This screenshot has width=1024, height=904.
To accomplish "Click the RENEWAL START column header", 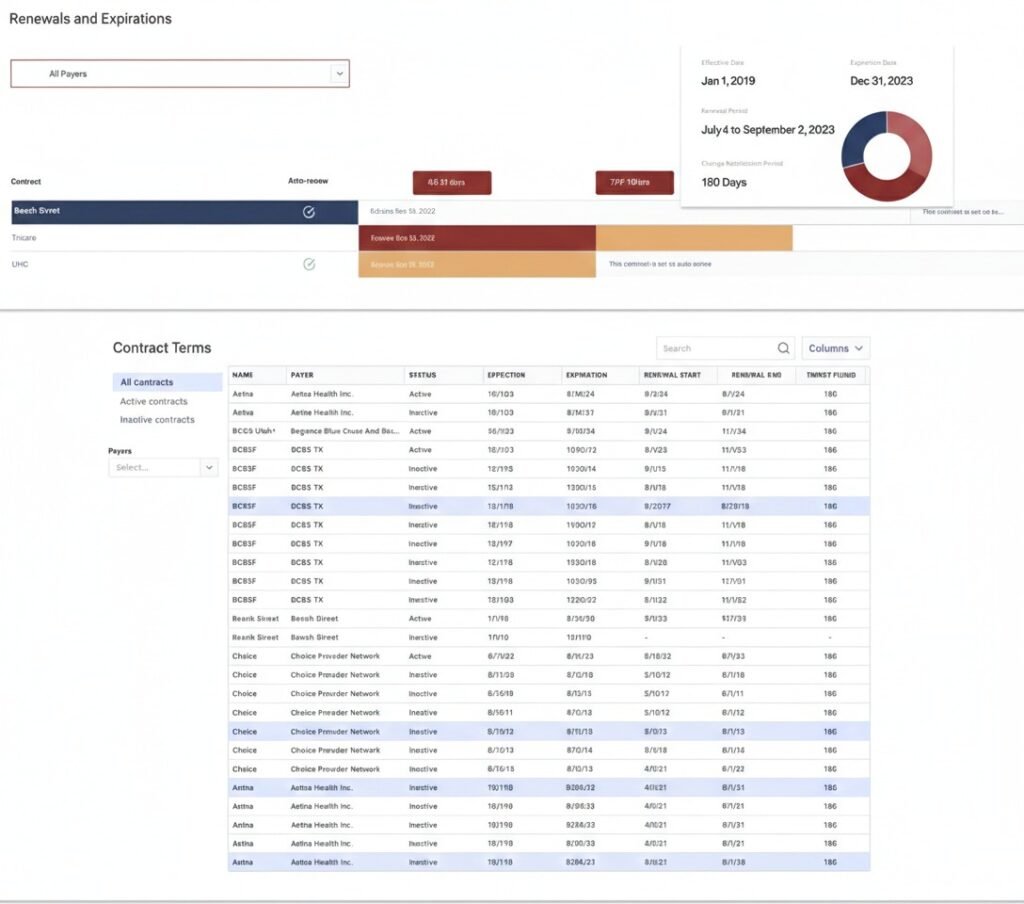I will point(672,375).
